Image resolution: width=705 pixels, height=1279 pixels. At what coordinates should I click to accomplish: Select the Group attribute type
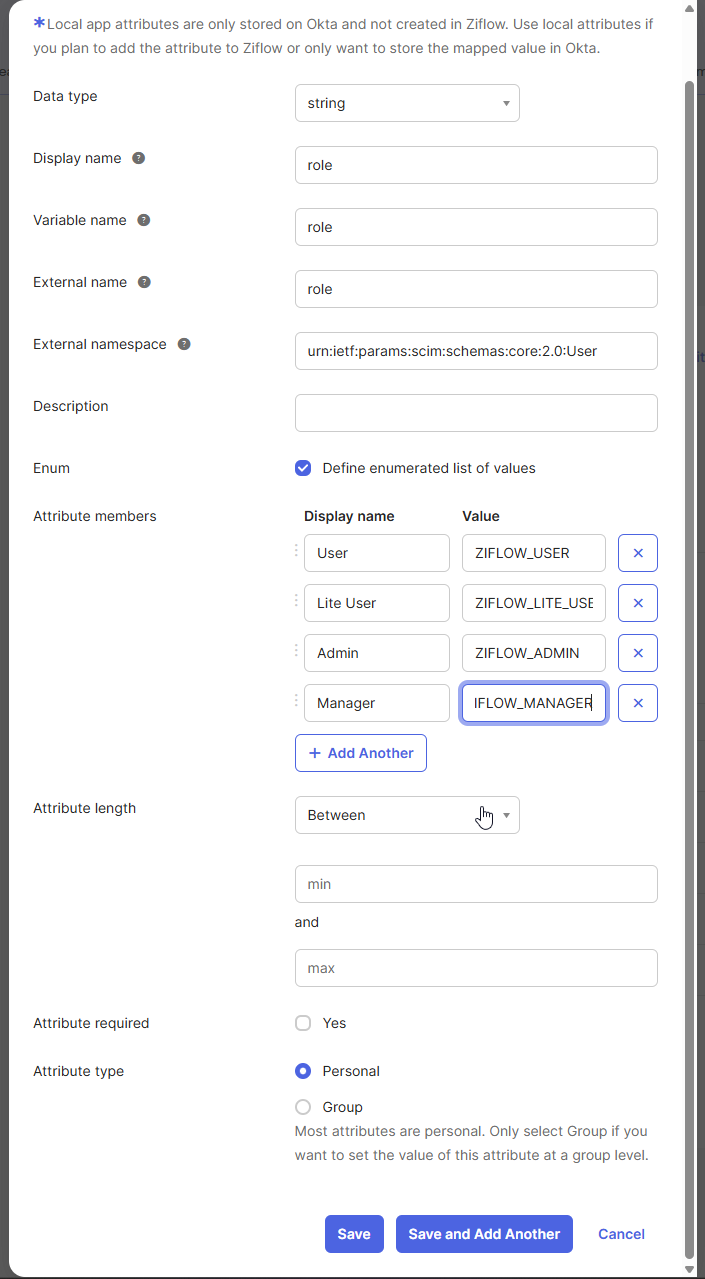303,1107
